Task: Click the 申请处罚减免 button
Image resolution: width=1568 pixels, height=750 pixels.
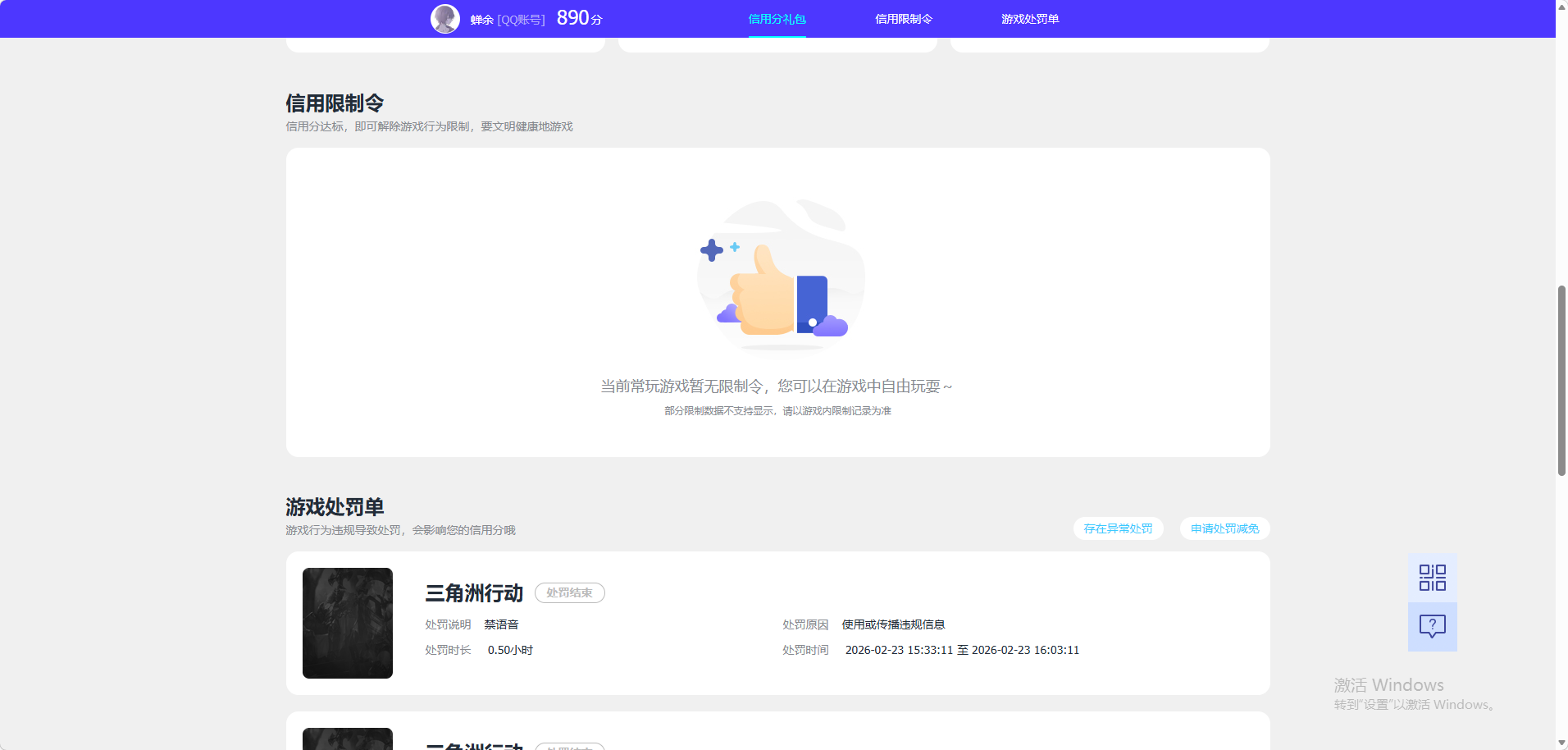Action: (x=1224, y=528)
